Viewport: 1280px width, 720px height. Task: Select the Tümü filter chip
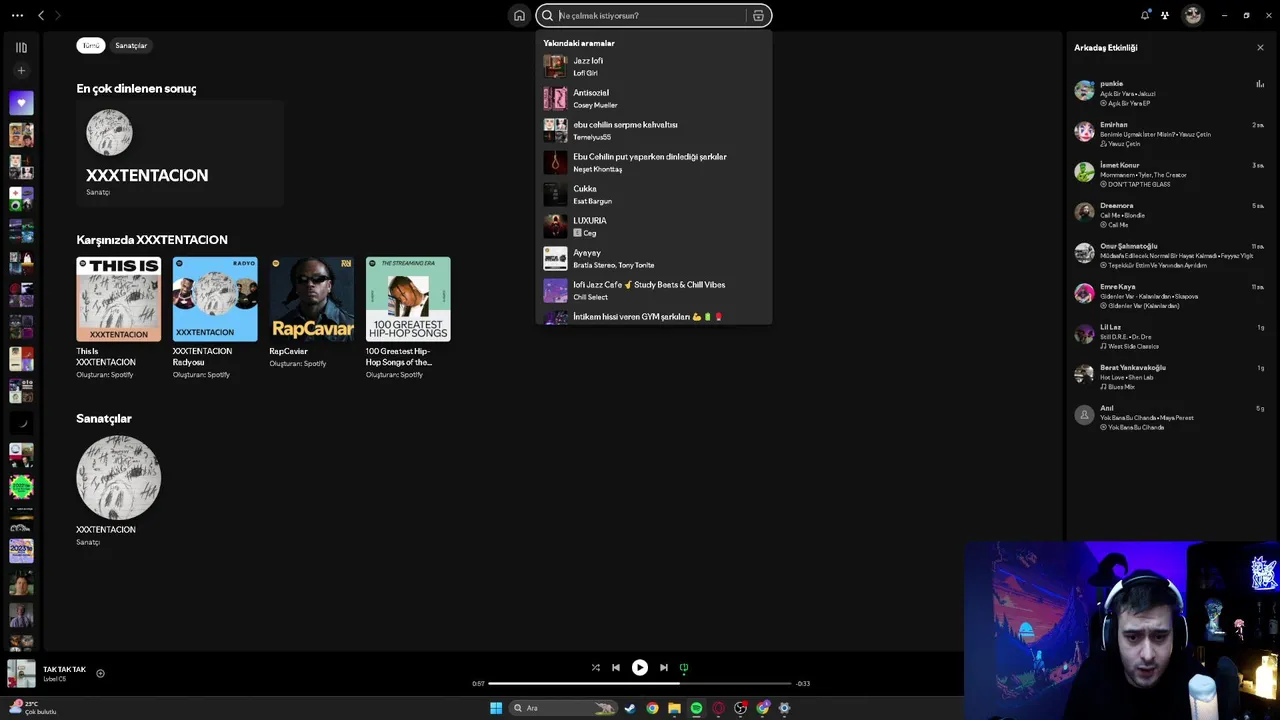(91, 45)
